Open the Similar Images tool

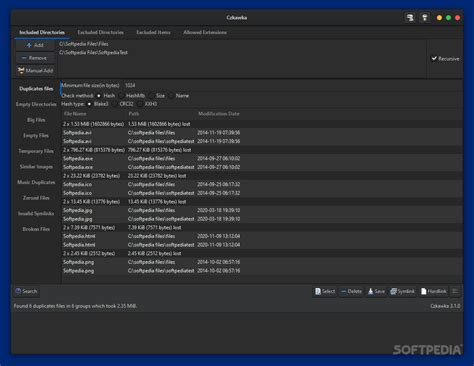[x=36, y=167]
